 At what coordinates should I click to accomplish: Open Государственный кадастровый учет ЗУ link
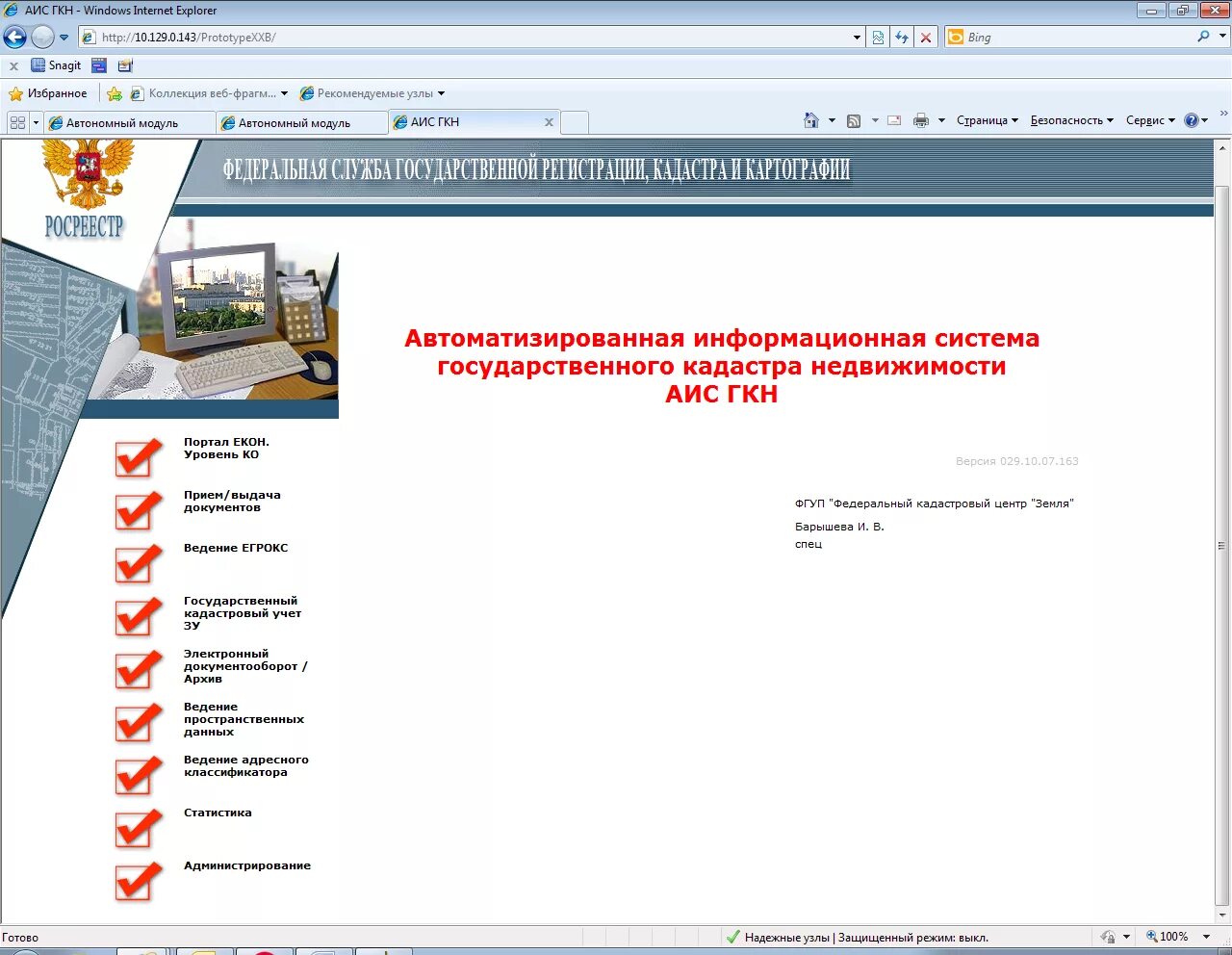243,613
